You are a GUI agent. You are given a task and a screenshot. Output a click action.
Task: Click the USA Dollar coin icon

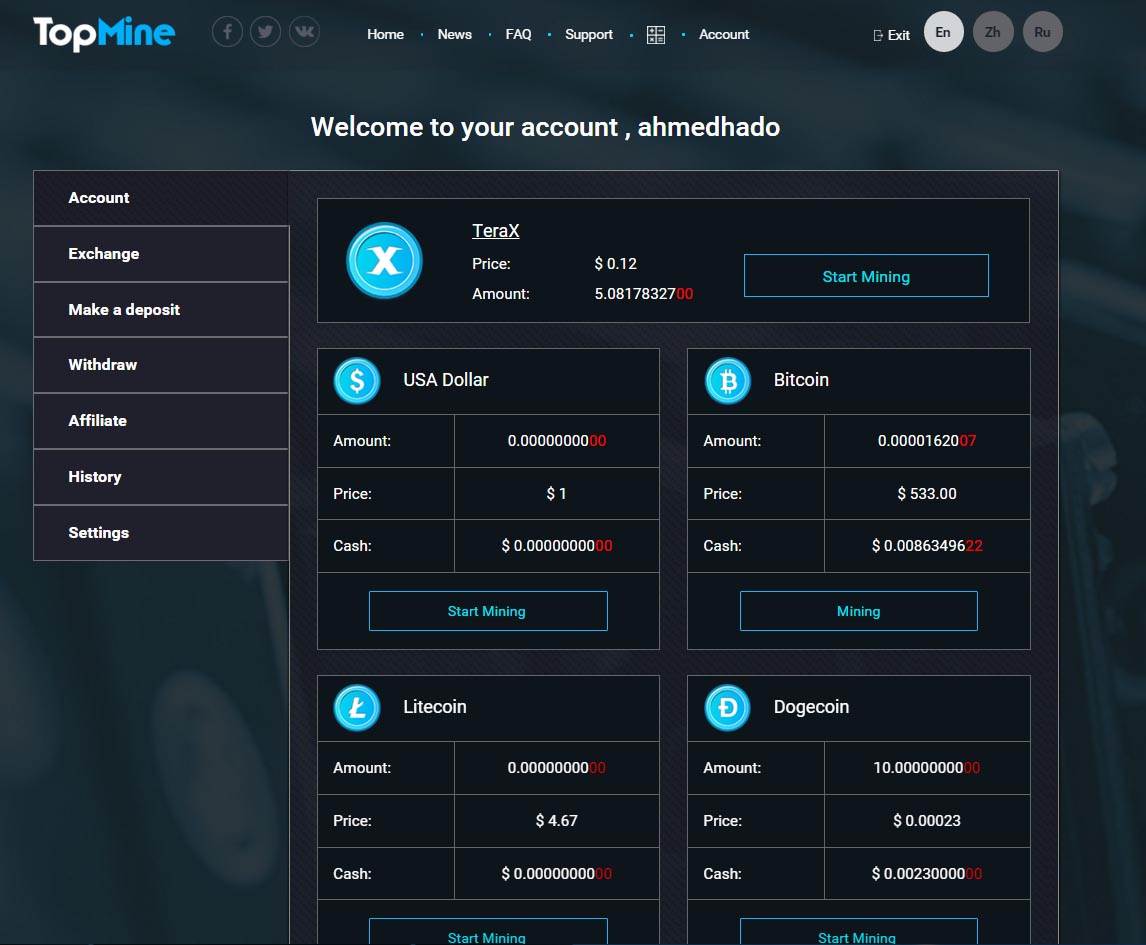[357, 381]
